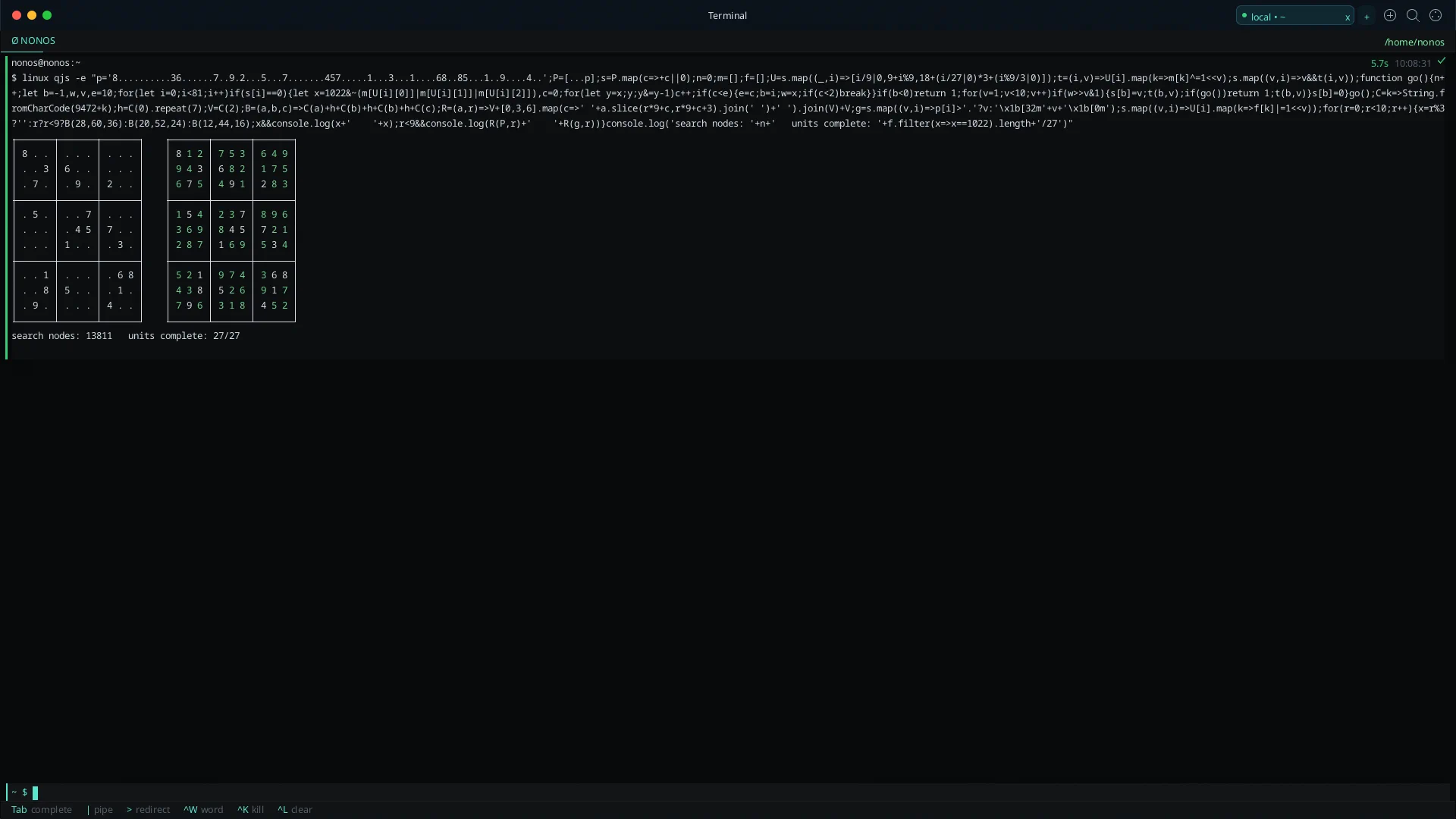Image resolution: width=1456 pixels, height=819 pixels.
Task: Open the search magnifier icon
Action: [x=1412, y=16]
